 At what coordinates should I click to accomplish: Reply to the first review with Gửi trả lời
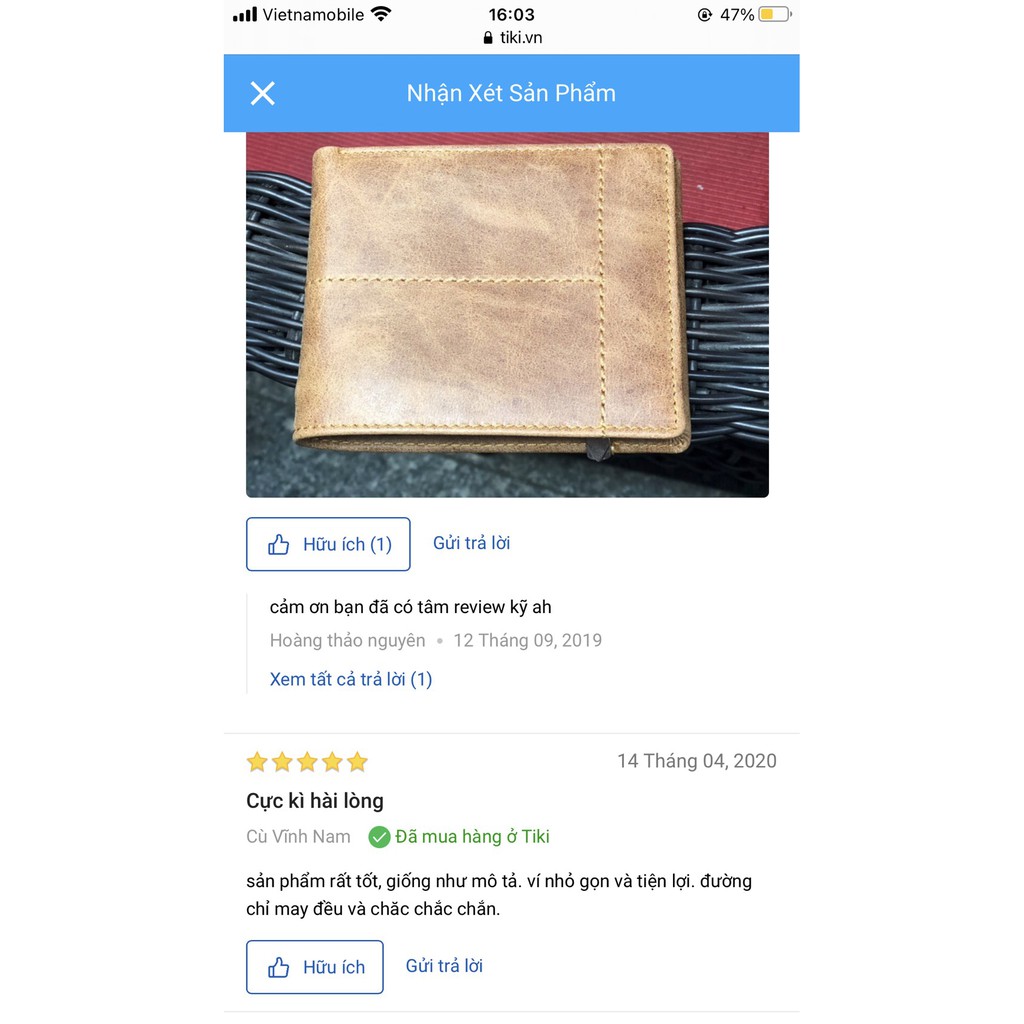click(472, 543)
